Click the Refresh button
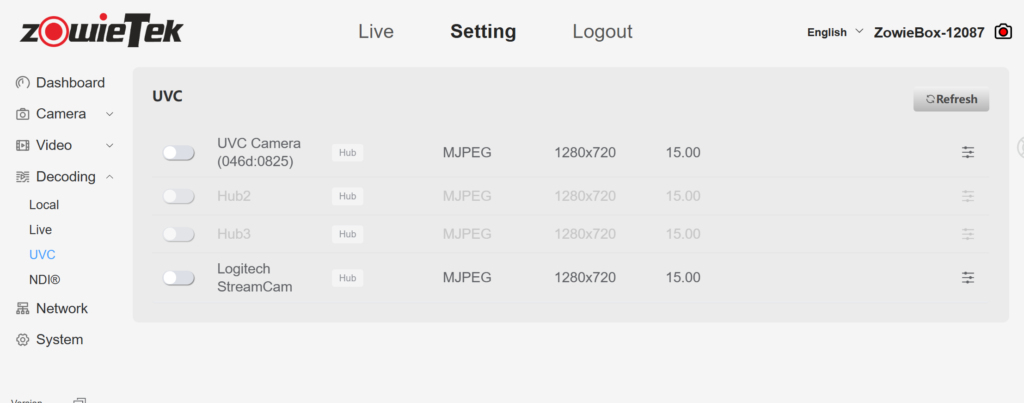This screenshot has height=403, width=1024. [951, 99]
